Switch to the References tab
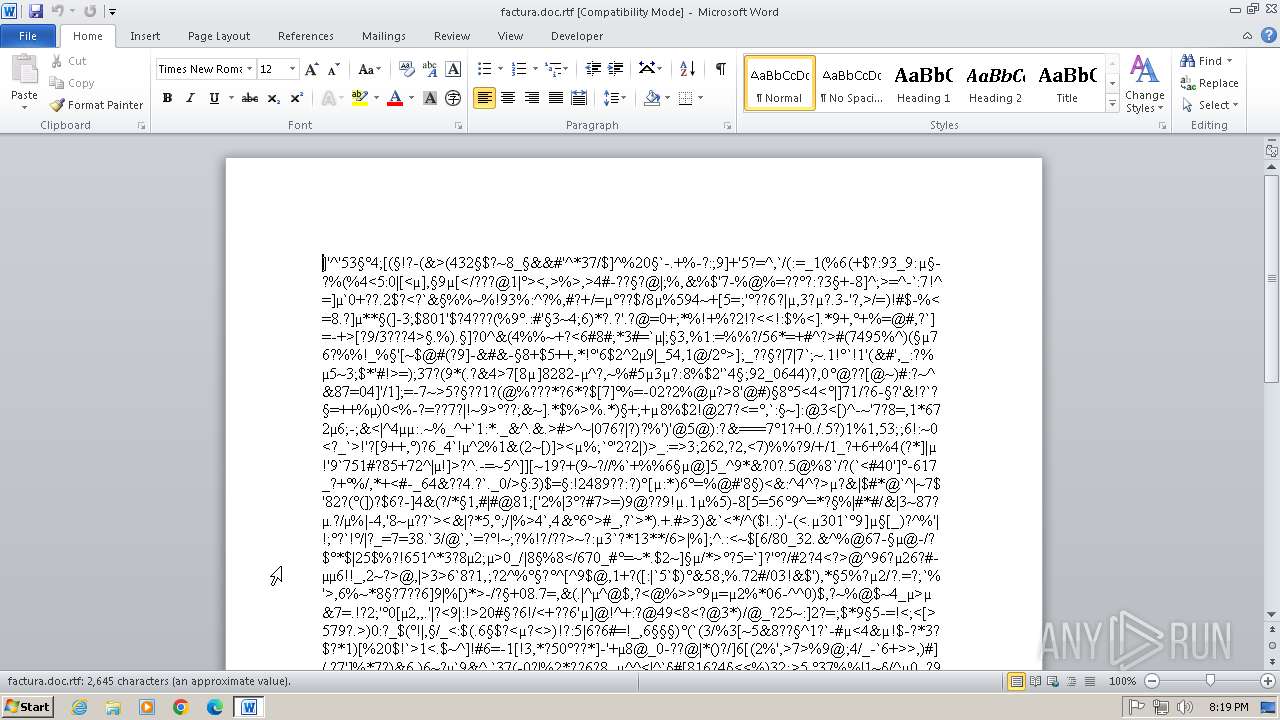 pos(306,36)
